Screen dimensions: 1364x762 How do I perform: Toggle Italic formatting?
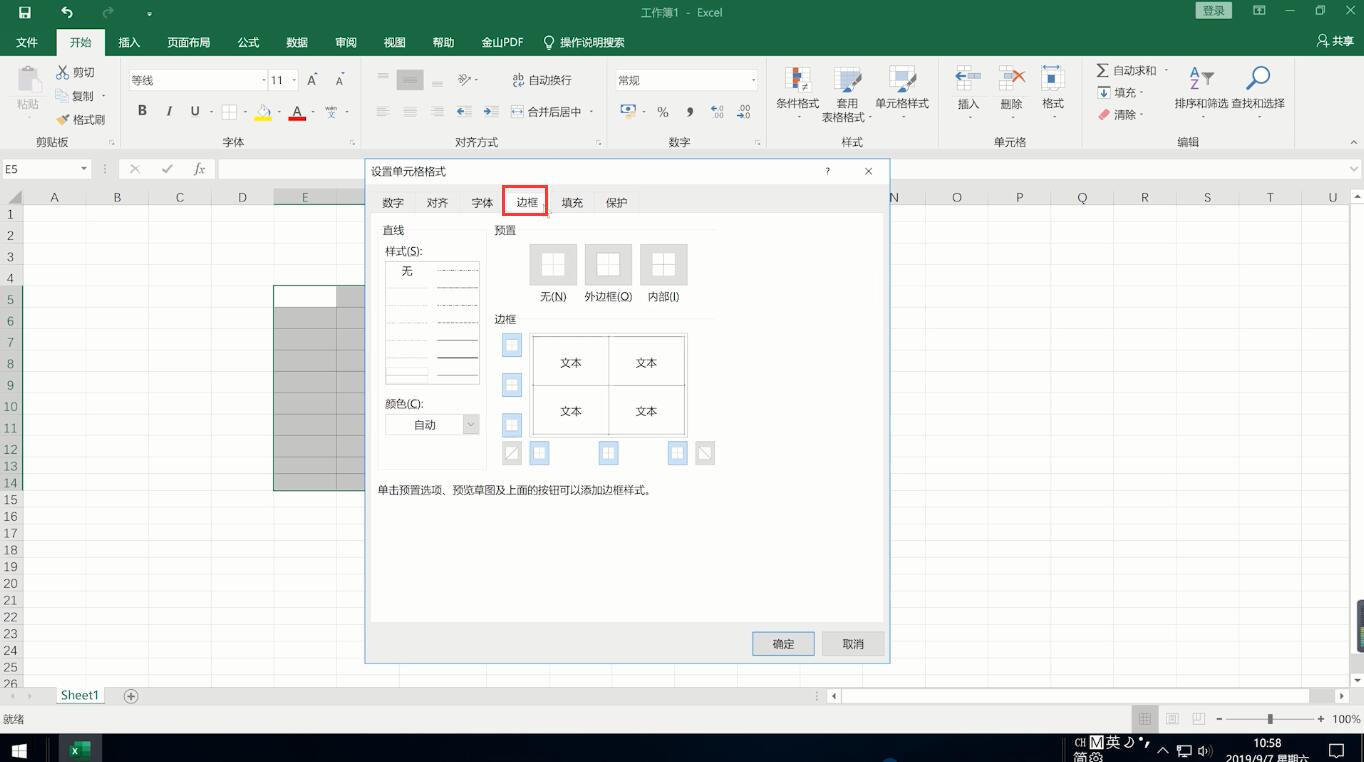point(168,111)
